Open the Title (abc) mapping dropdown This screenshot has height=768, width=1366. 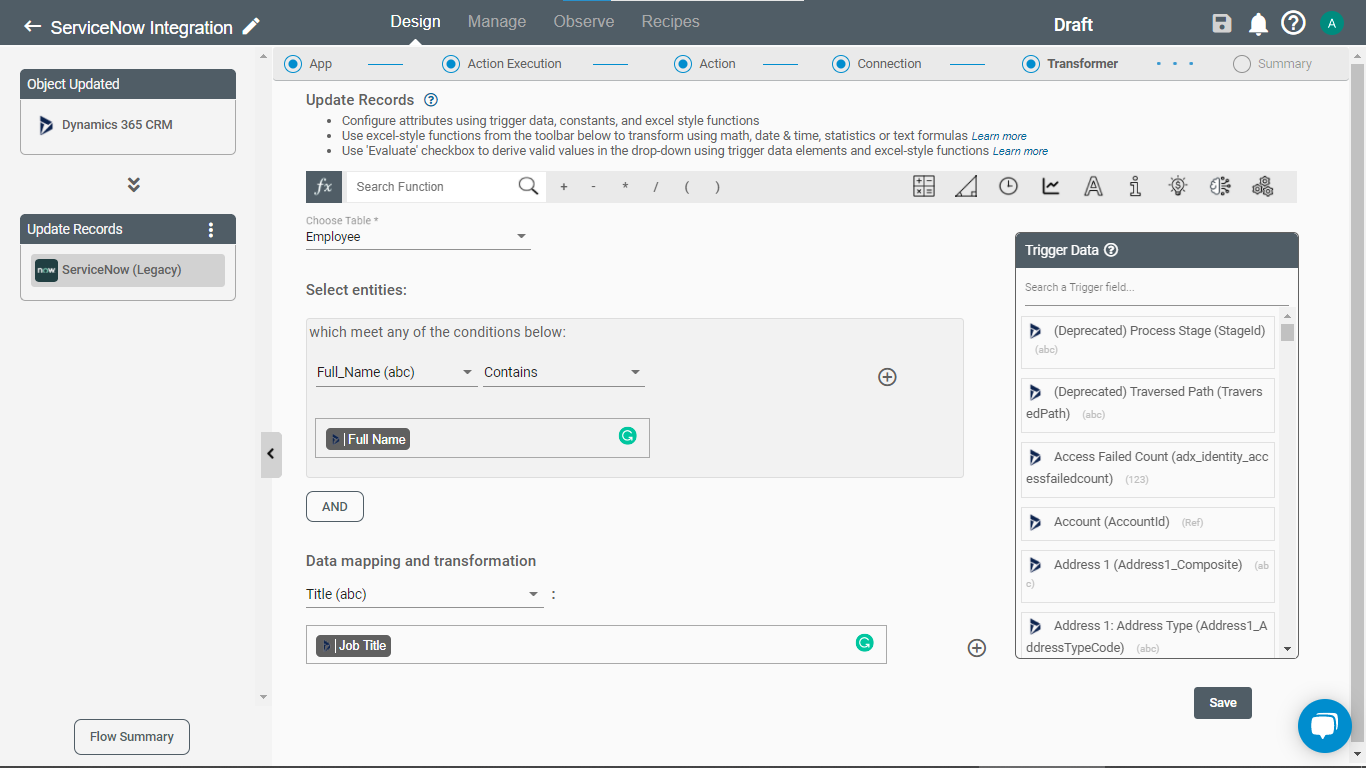click(x=425, y=595)
